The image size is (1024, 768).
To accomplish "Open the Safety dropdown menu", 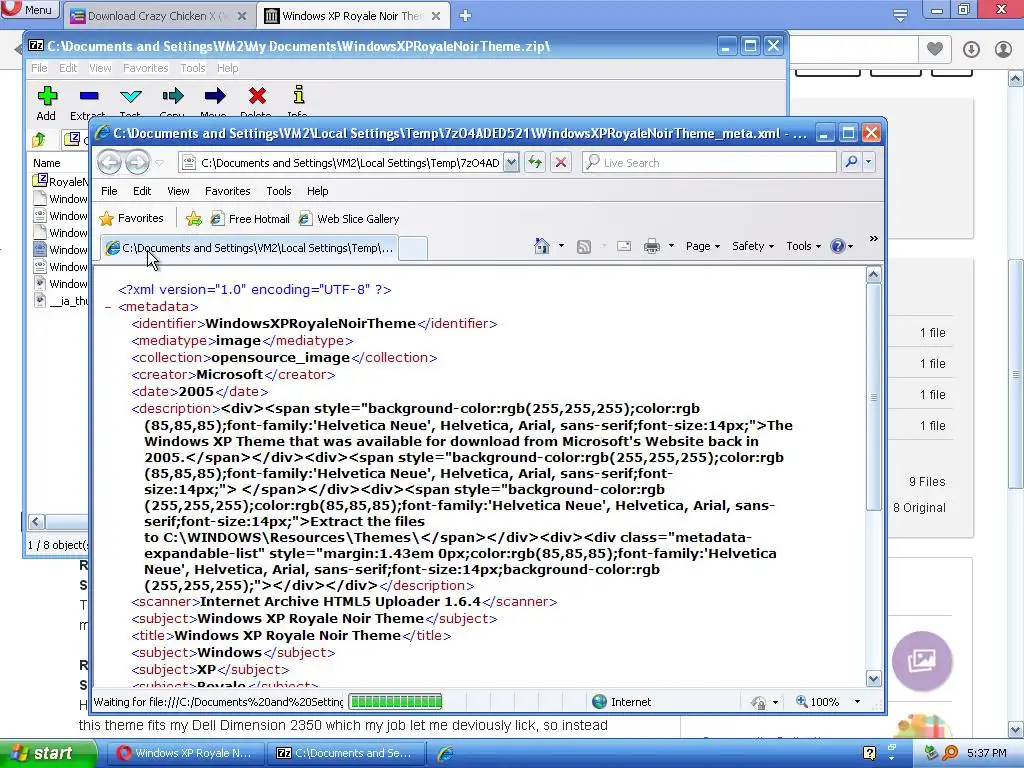I will tap(752, 246).
